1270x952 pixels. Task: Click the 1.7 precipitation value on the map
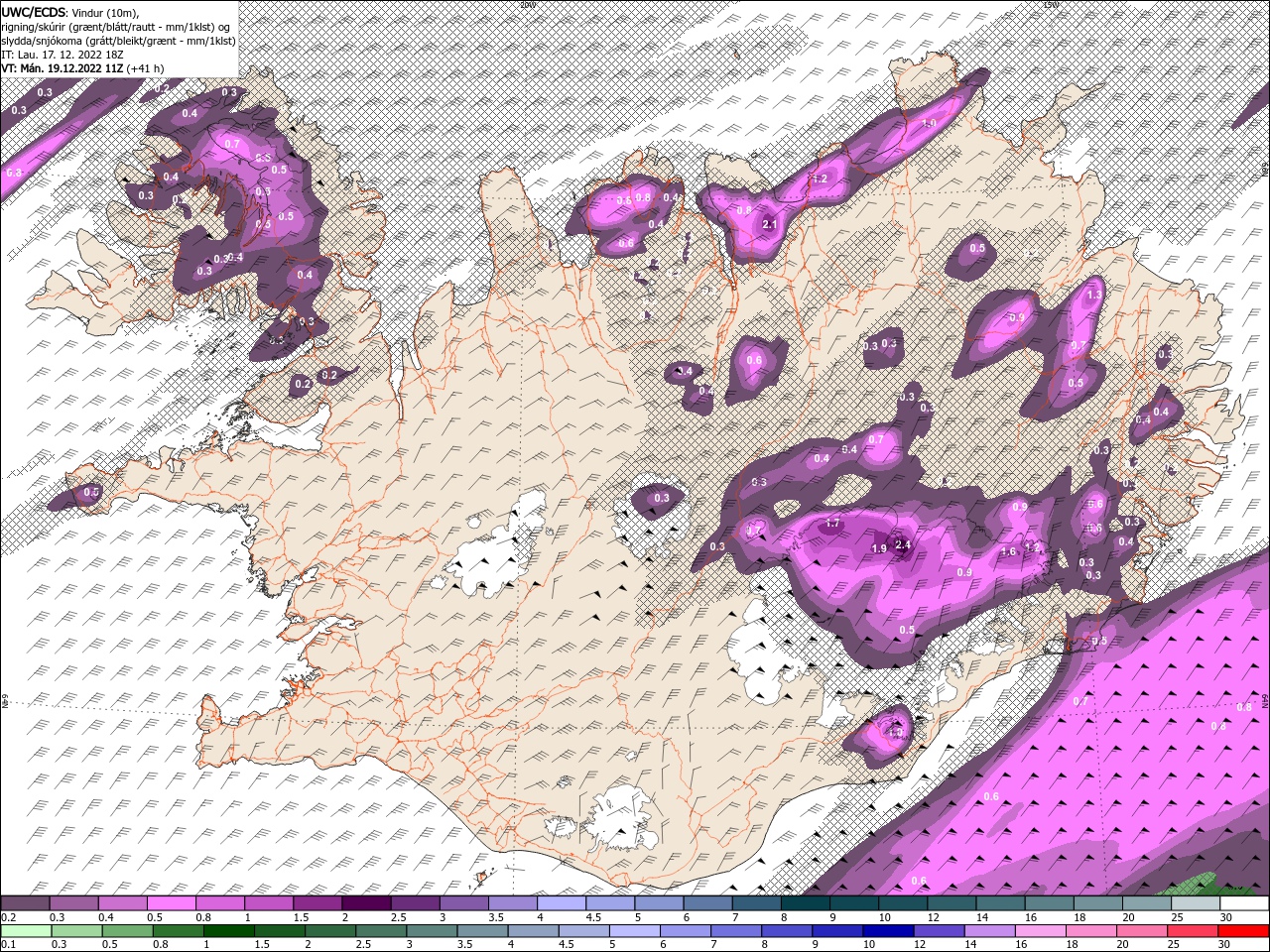coord(833,524)
